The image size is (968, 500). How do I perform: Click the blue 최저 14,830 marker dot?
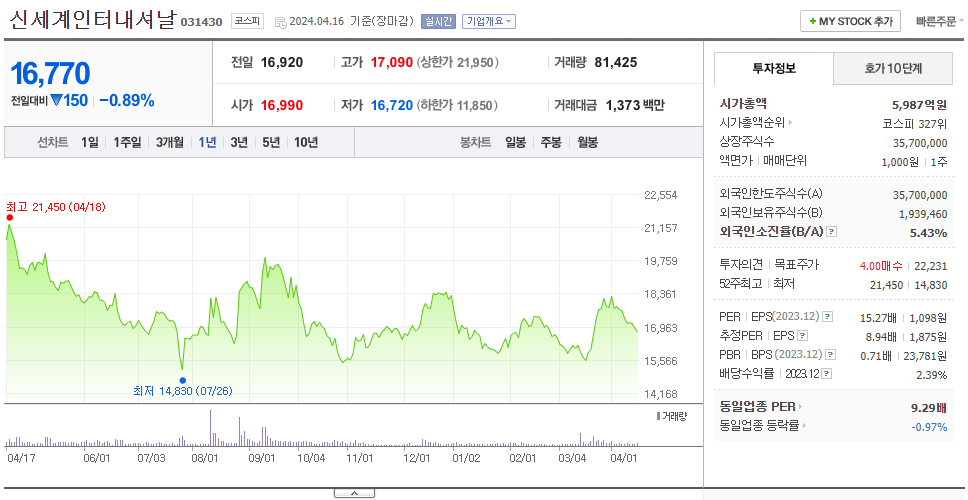tap(182, 380)
